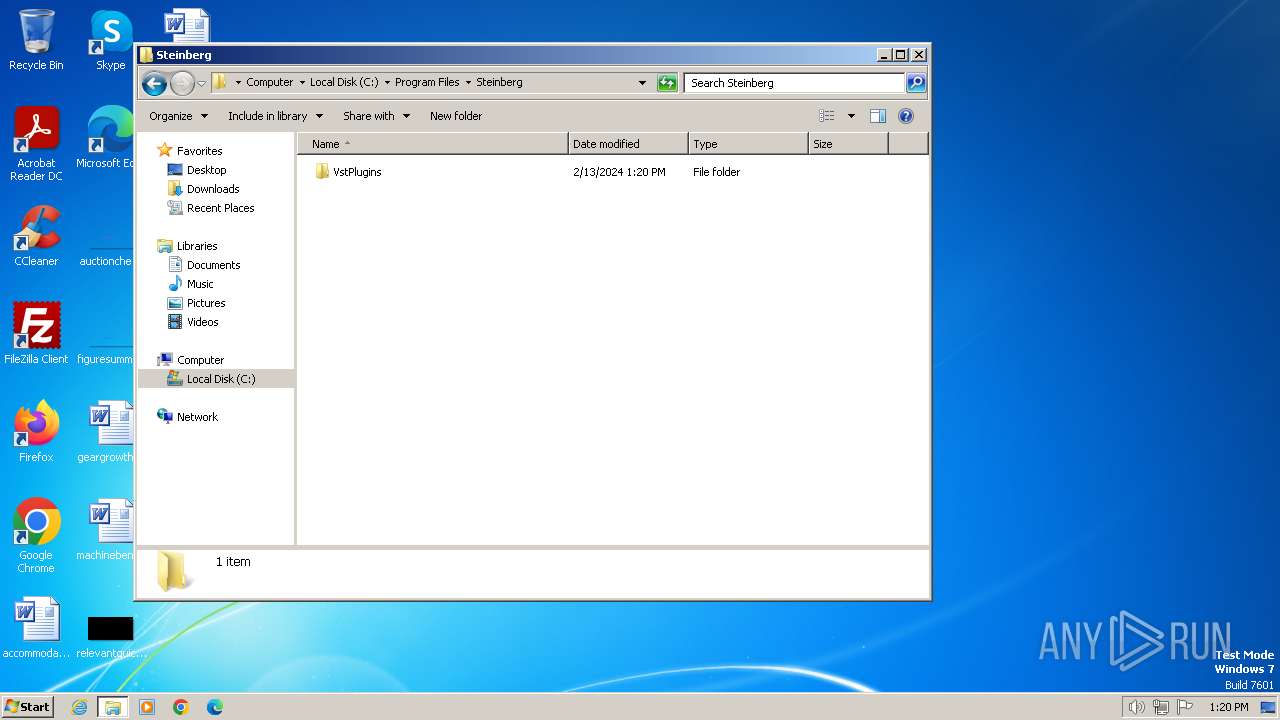Image resolution: width=1280 pixels, height=720 pixels.
Task: Click the Recycle Bin desktop icon
Action: tap(36, 40)
